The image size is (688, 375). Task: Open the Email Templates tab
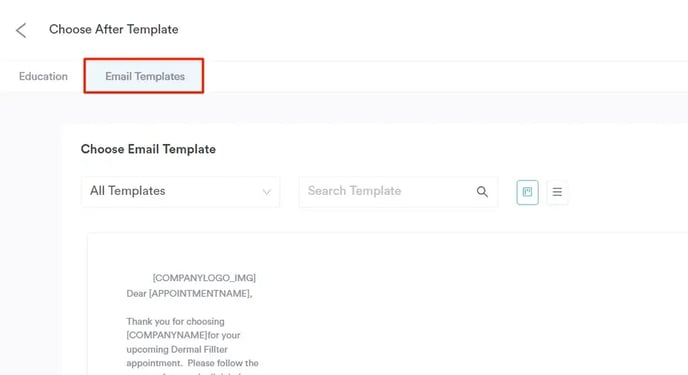click(144, 76)
